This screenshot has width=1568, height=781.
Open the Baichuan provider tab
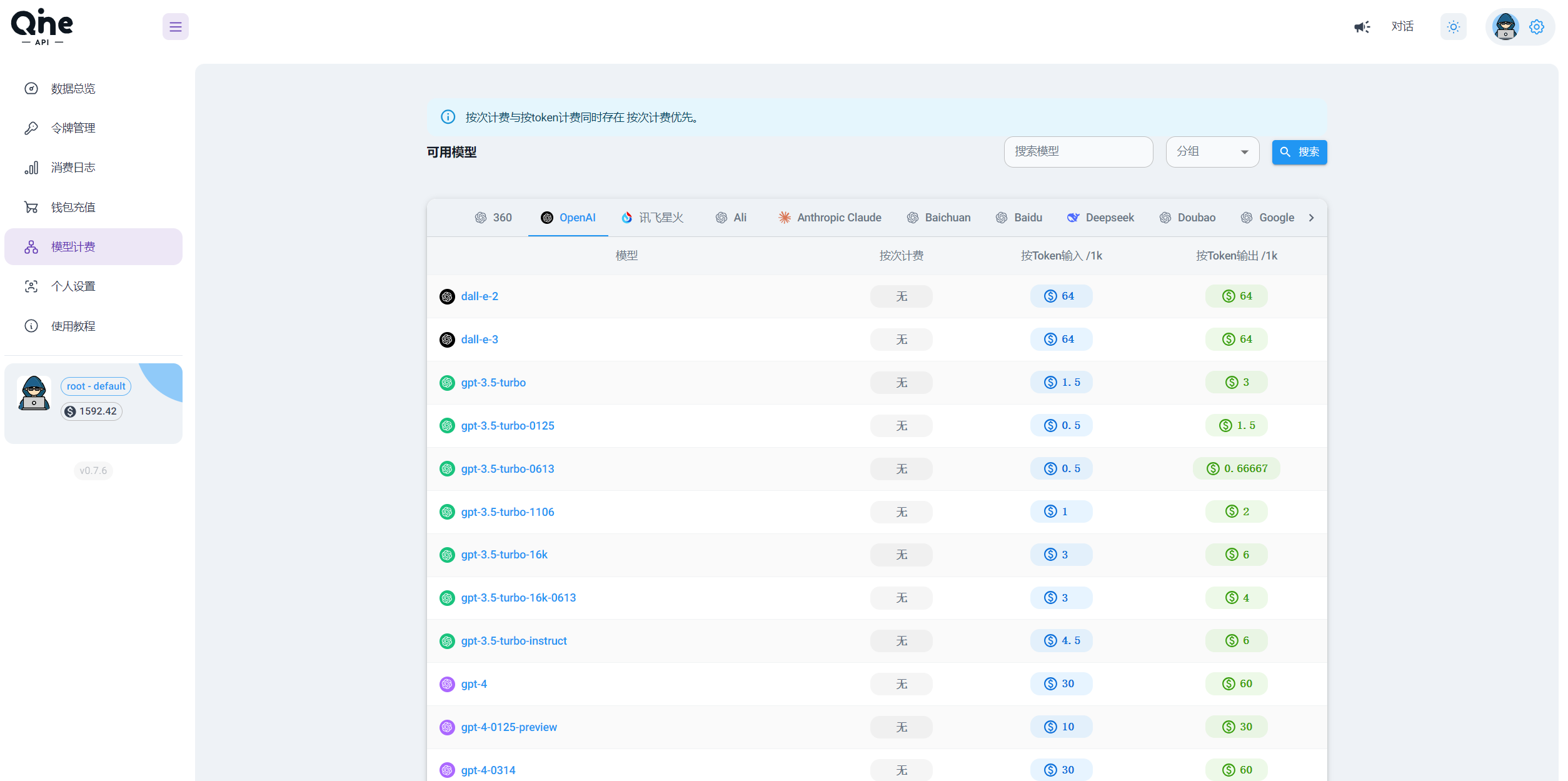tap(938, 218)
